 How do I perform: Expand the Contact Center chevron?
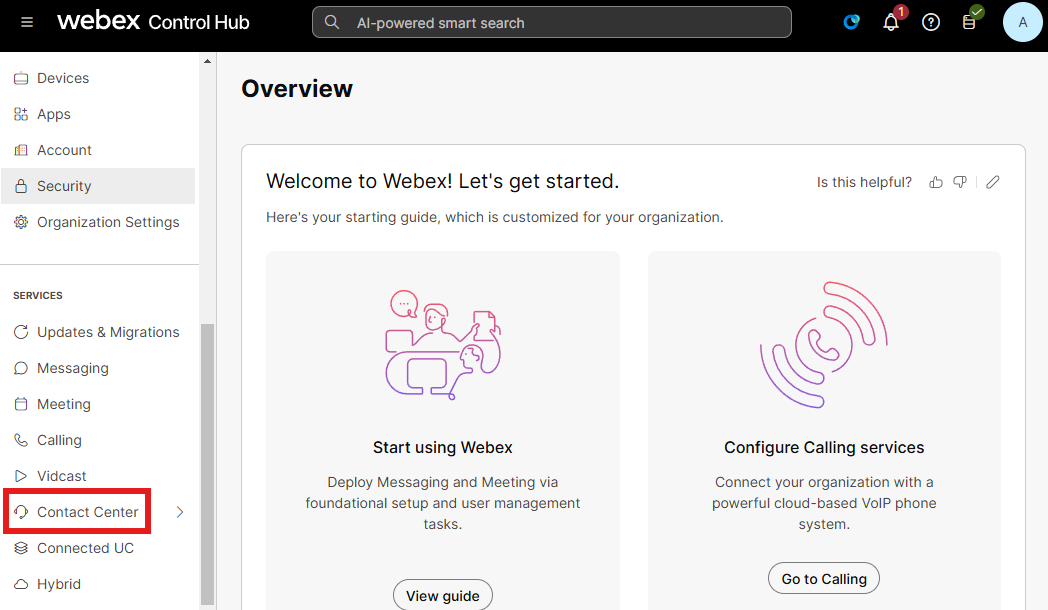180,512
